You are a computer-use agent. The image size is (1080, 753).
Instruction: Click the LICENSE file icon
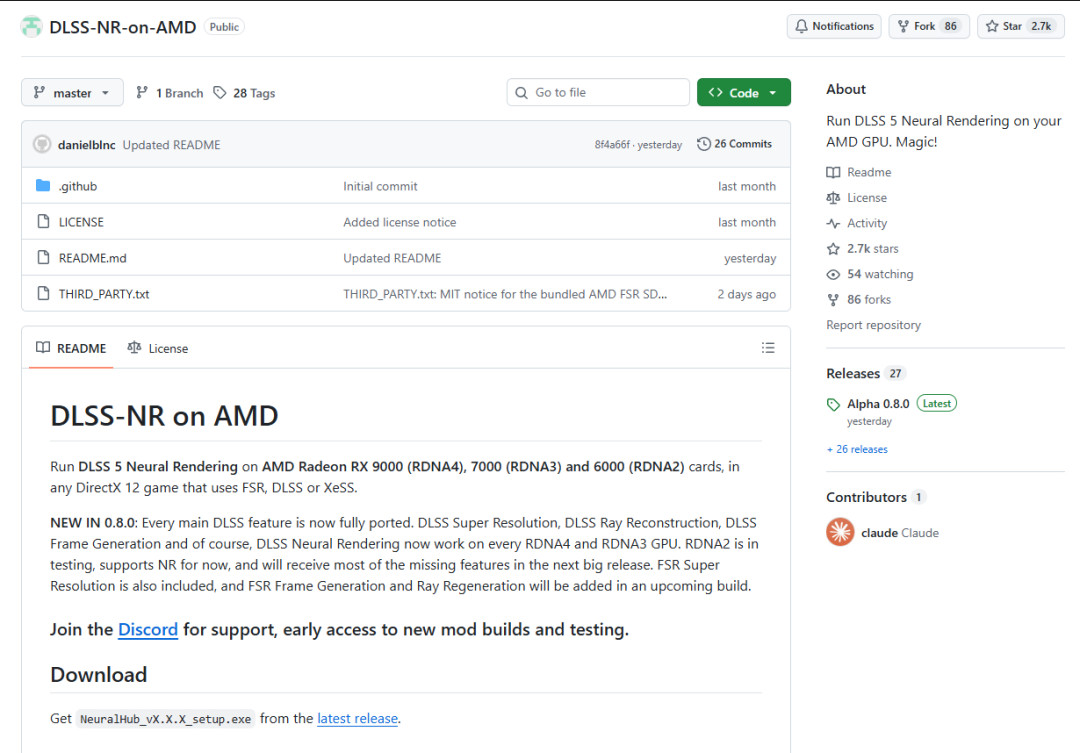click(43, 221)
